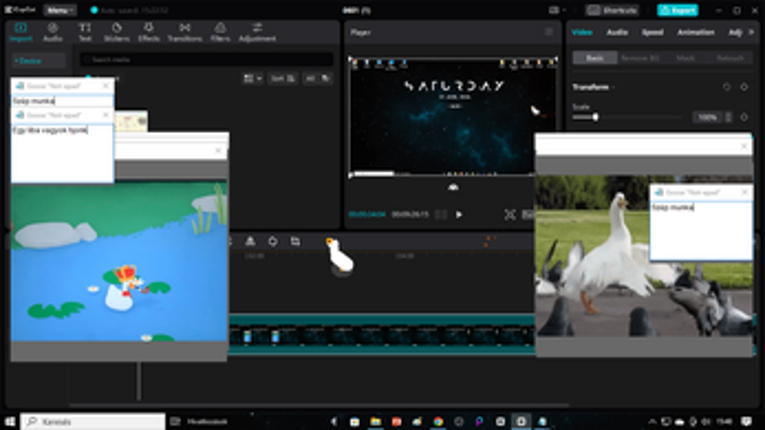Switch to the Animation properties tab
Viewport: 765px width, 430px height.
pyautogui.click(x=696, y=32)
